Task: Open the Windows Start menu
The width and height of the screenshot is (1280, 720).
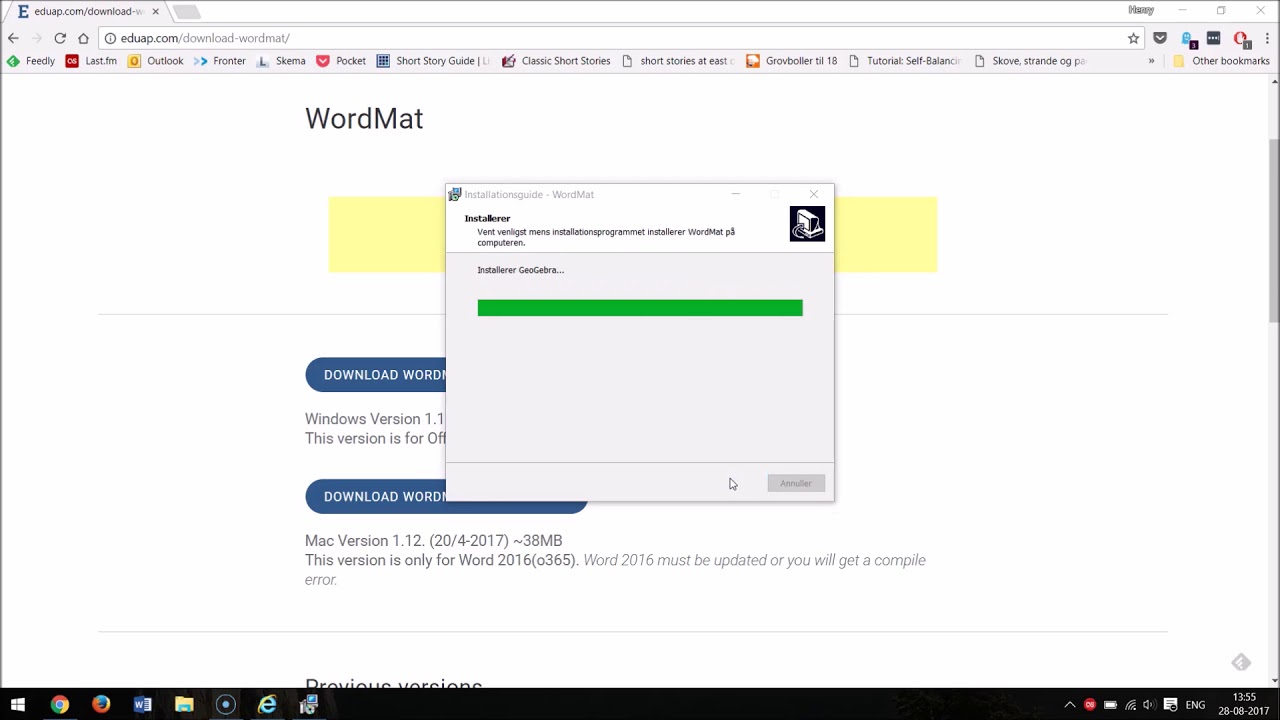Action: pos(18,705)
